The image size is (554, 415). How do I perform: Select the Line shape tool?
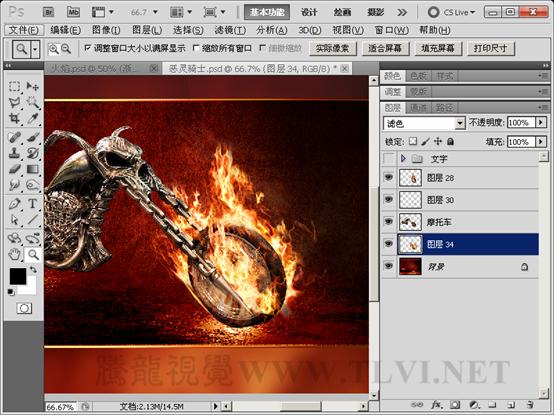coord(33,220)
